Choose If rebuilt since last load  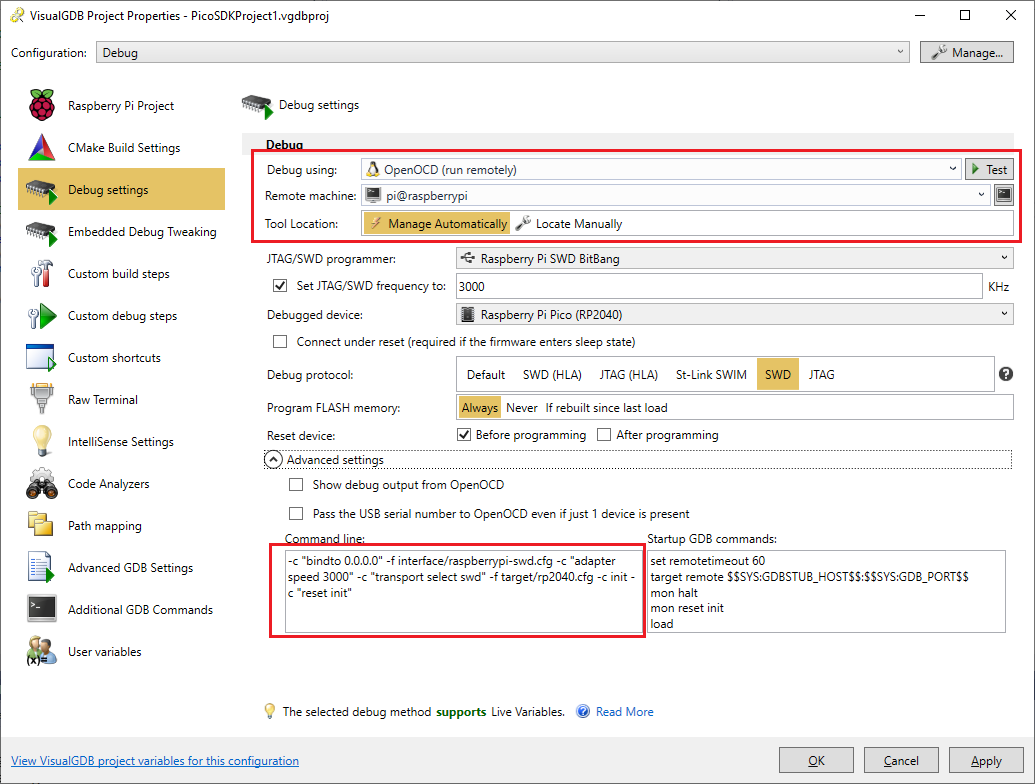click(x=606, y=408)
